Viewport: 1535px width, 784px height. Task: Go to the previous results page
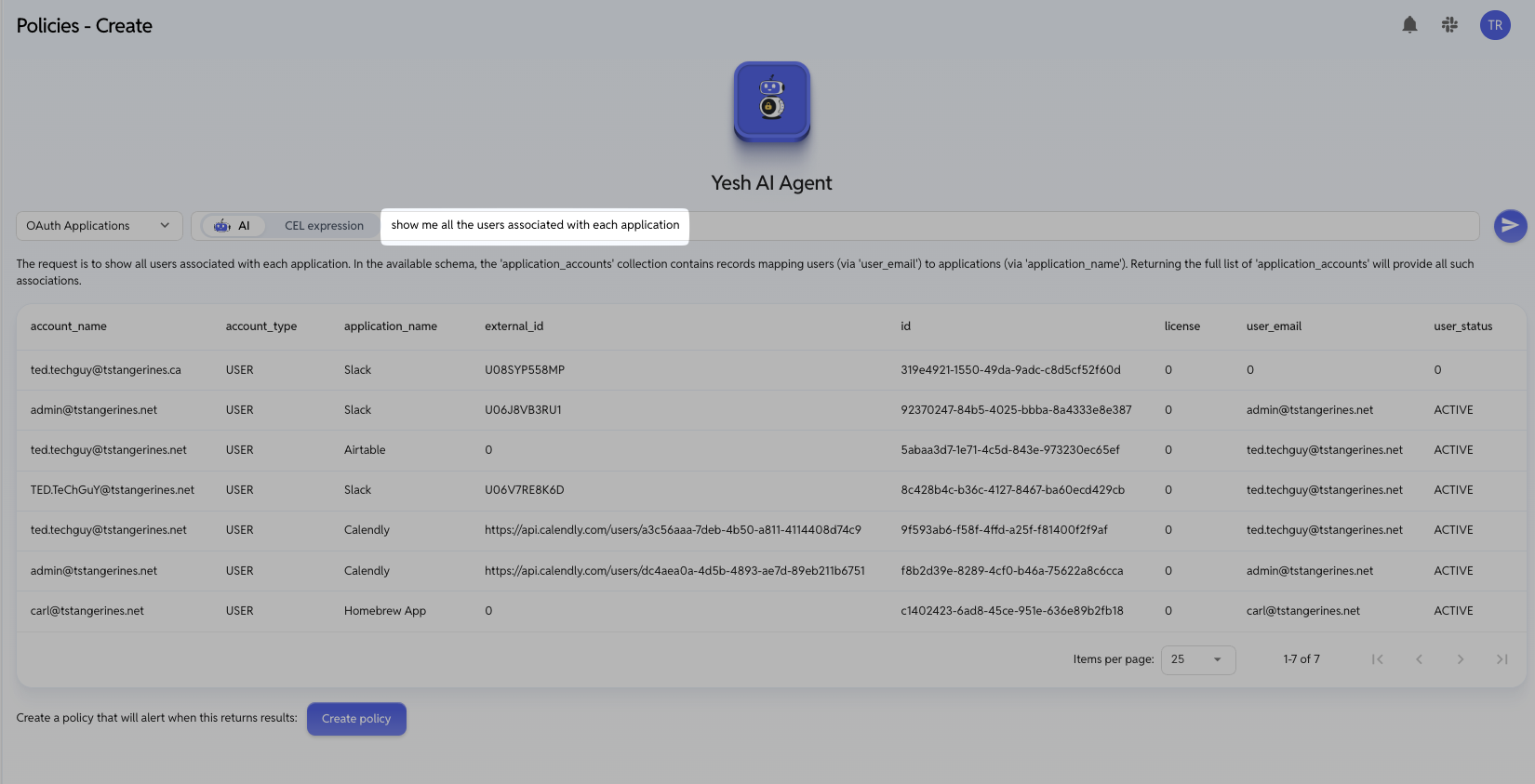pyautogui.click(x=1419, y=659)
